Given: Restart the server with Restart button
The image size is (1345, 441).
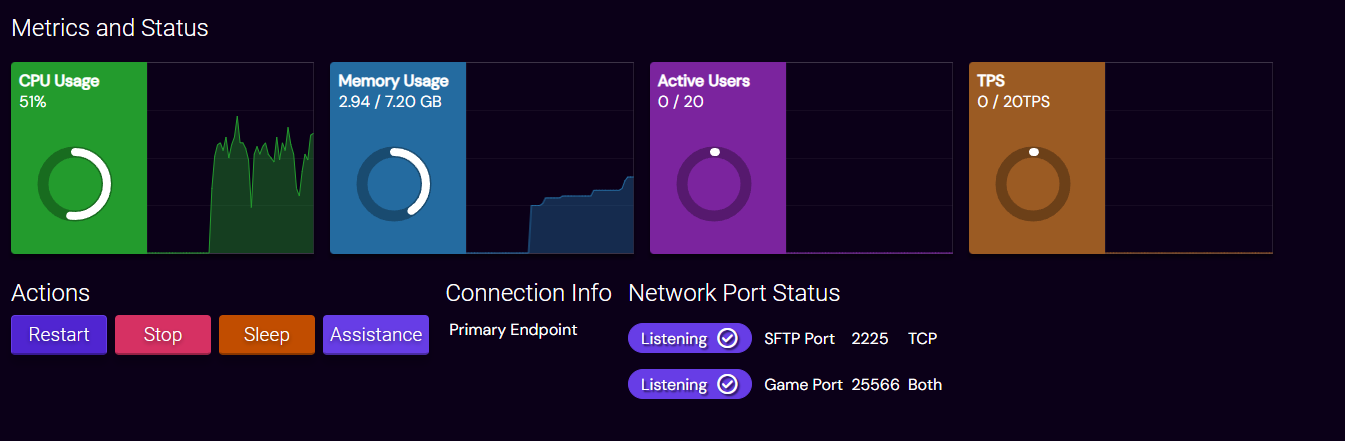Looking at the screenshot, I should pyautogui.click(x=59, y=335).
